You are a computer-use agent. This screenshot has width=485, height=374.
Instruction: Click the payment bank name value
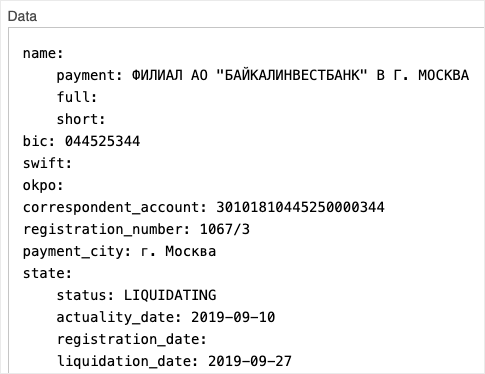(x=300, y=75)
